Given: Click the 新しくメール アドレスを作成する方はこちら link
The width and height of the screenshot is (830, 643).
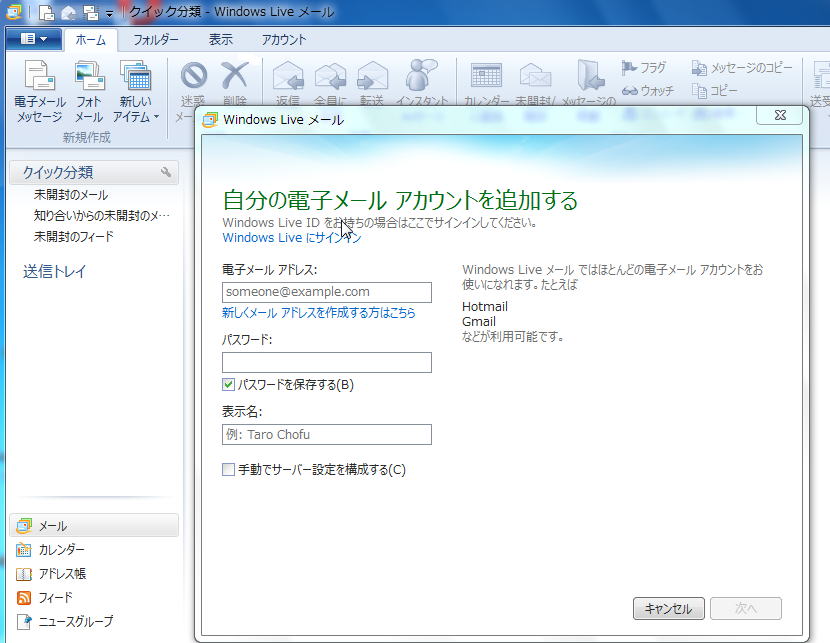Looking at the screenshot, I should pyautogui.click(x=319, y=313).
